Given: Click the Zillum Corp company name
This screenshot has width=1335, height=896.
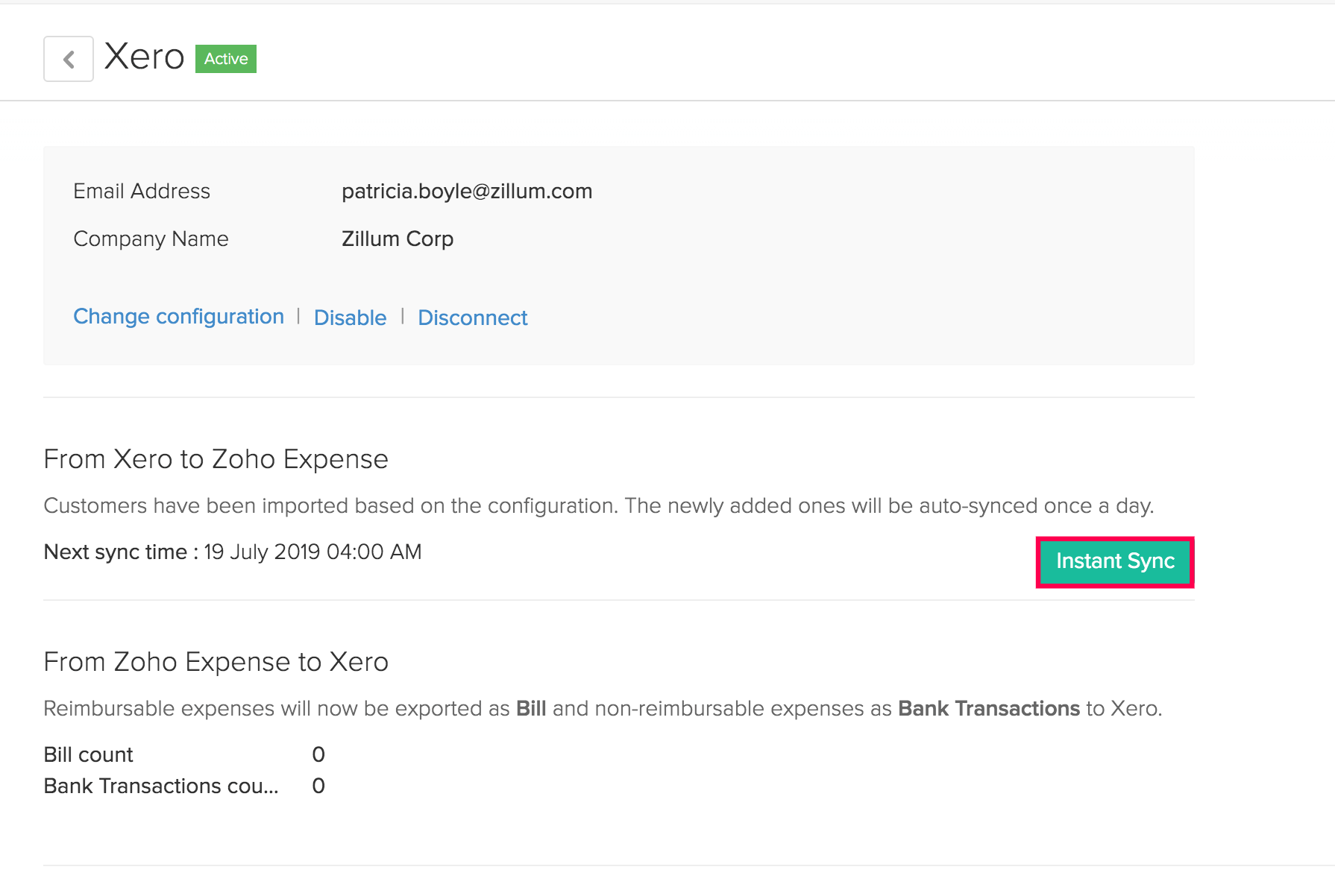Looking at the screenshot, I should [x=398, y=239].
